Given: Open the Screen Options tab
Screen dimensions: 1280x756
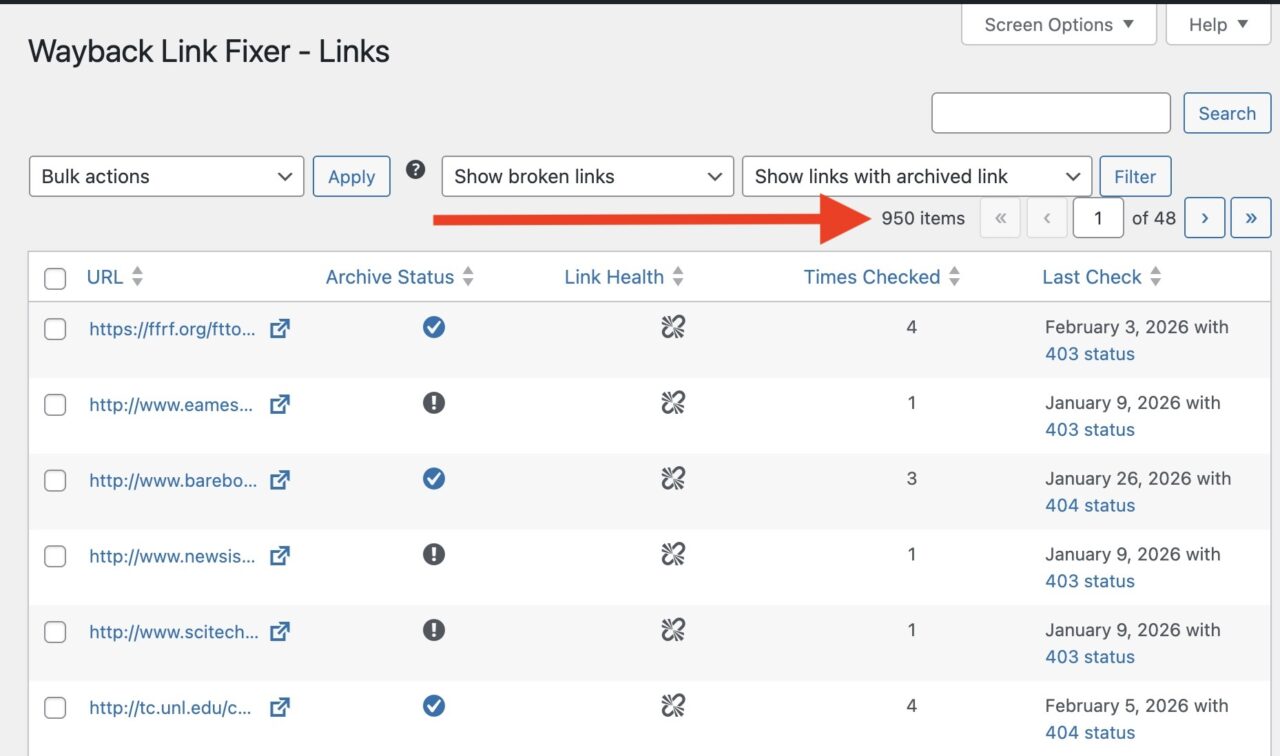Looking at the screenshot, I should (1058, 25).
